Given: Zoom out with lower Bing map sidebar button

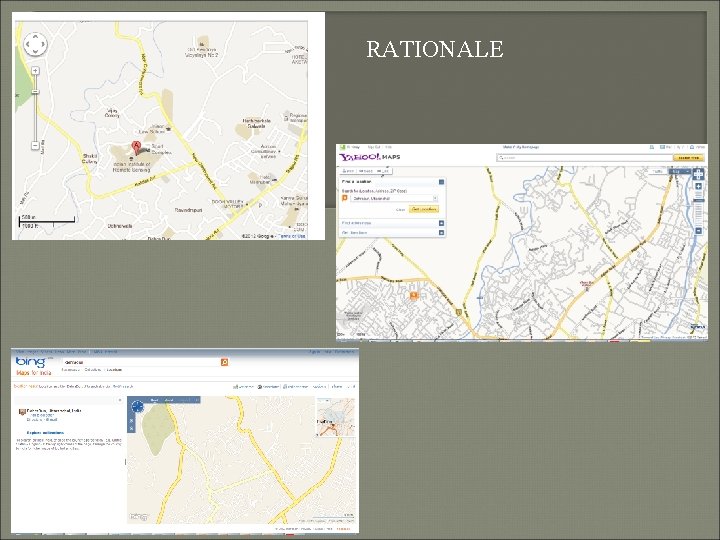Looking at the screenshot, I should (x=131, y=428).
